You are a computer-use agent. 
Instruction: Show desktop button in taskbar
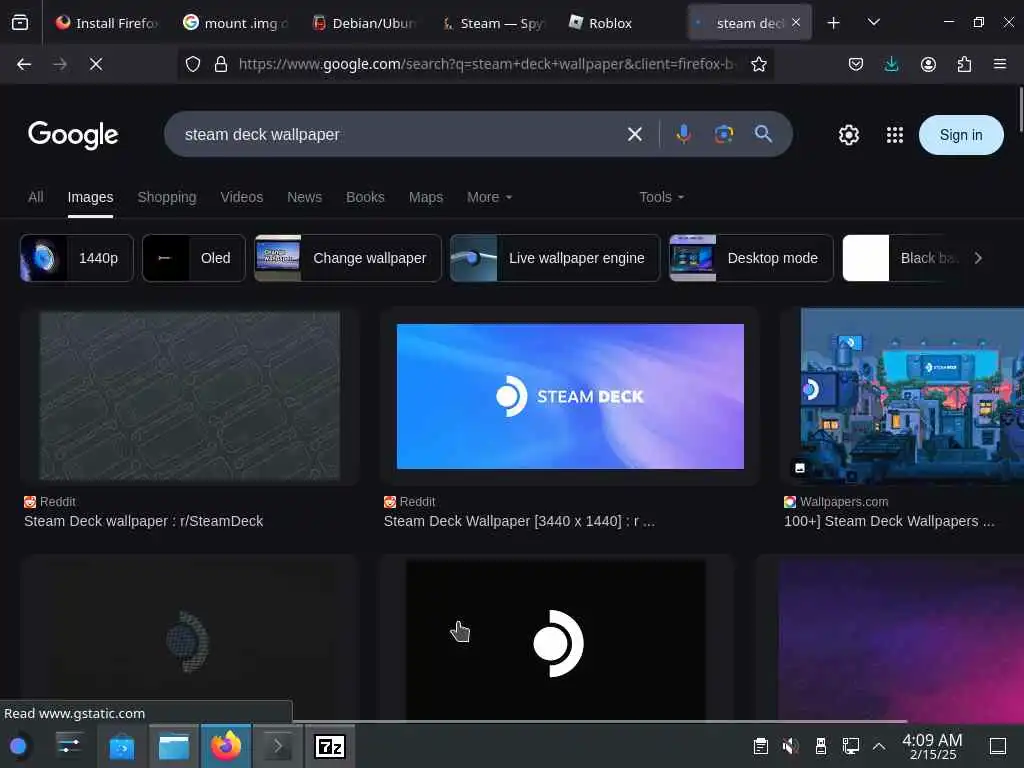click(998, 746)
